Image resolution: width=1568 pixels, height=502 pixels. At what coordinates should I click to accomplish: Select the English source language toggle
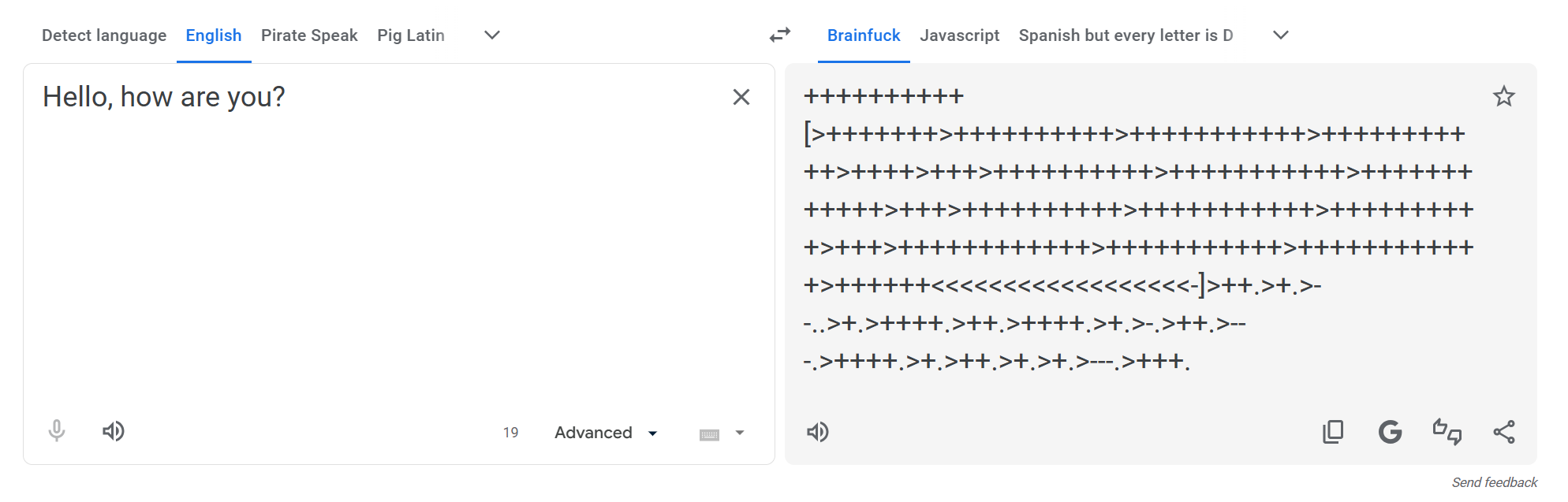click(213, 35)
